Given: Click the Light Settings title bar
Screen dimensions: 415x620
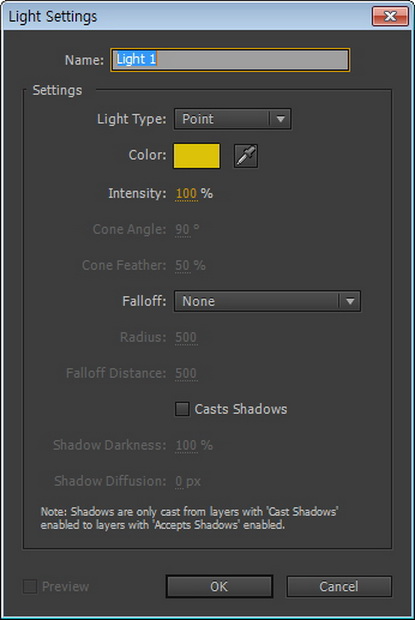Looking at the screenshot, I should tap(190, 16).
